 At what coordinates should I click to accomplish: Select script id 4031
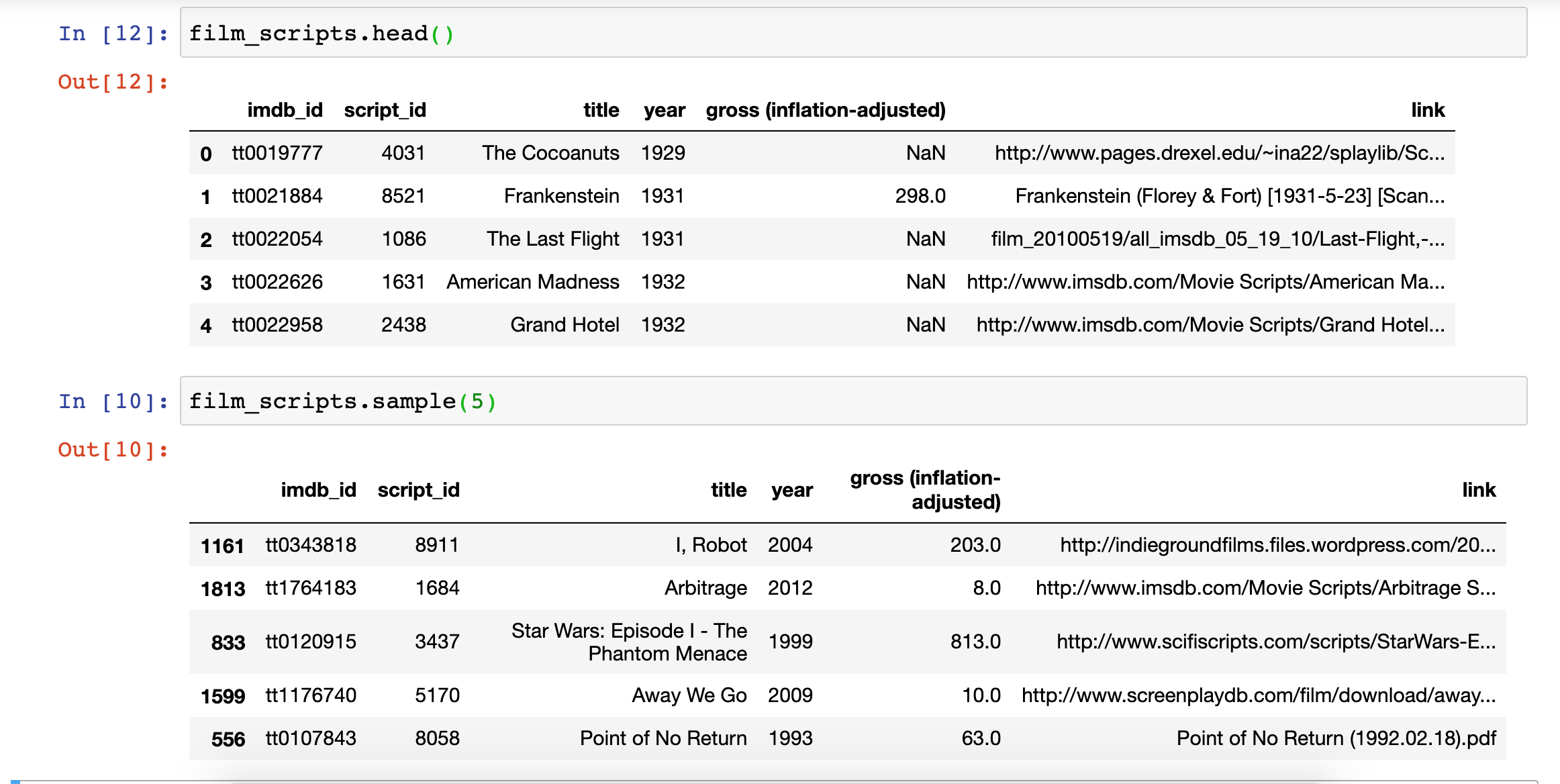(x=403, y=153)
